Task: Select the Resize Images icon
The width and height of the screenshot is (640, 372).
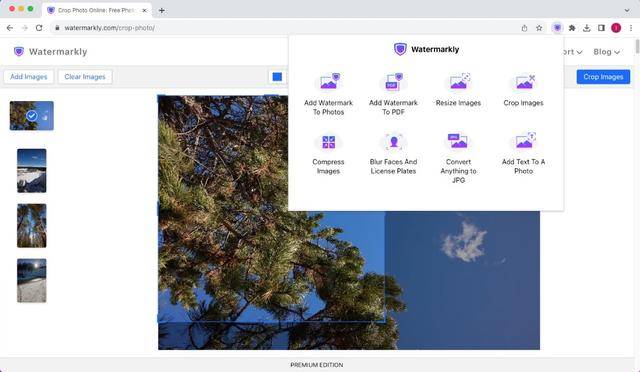Action: 458,82
